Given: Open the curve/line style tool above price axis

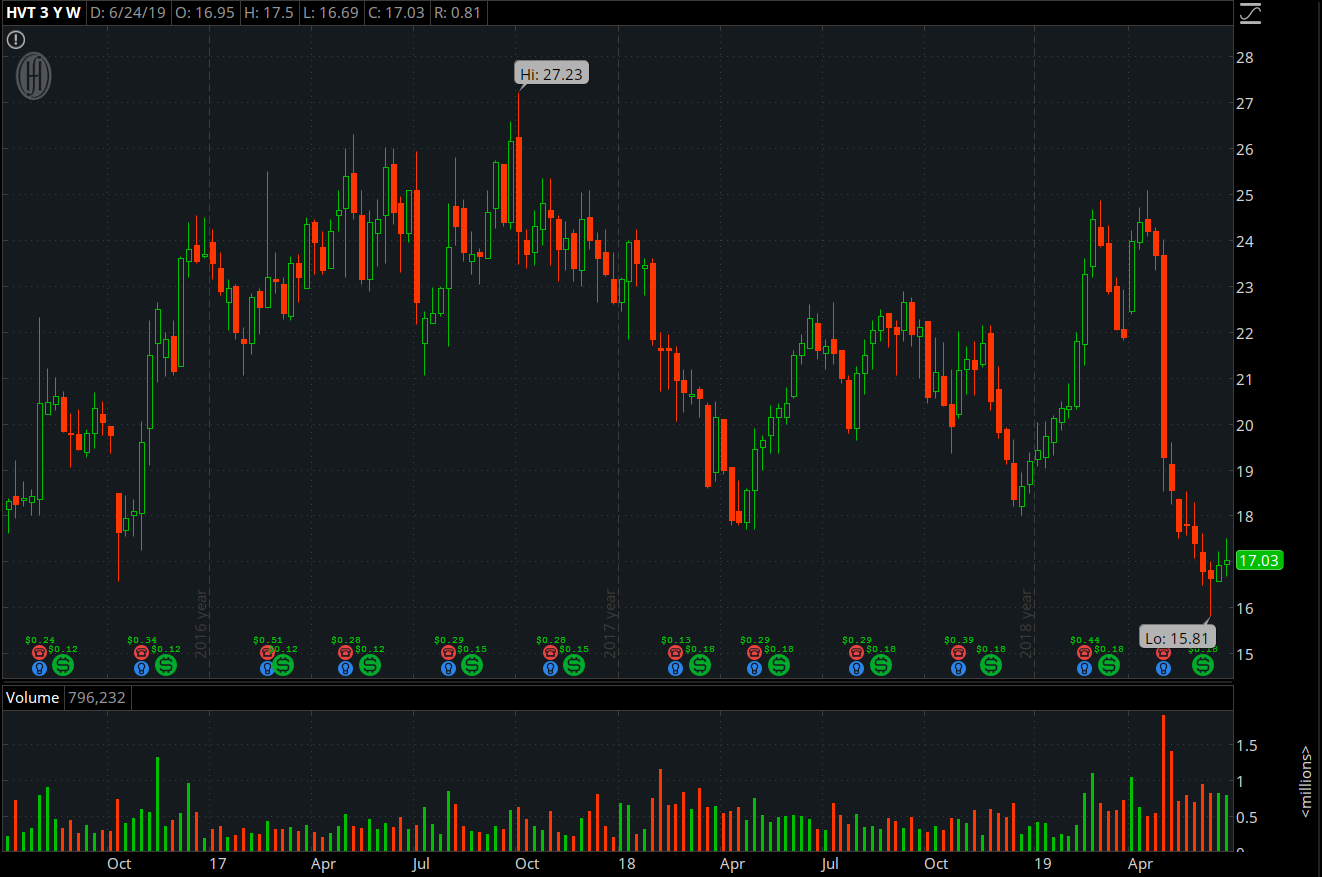Looking at the screenshot, I should [x=1249, y=13].
